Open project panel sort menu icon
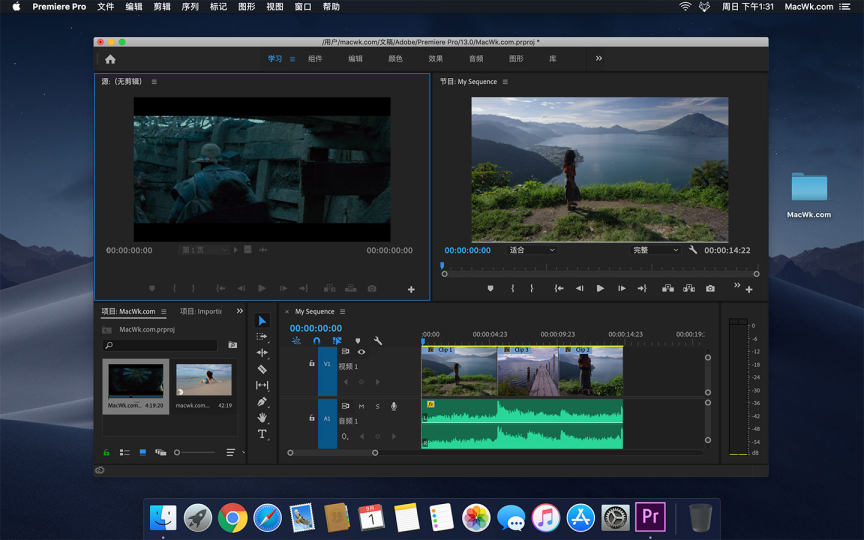 tap(230, 452)
